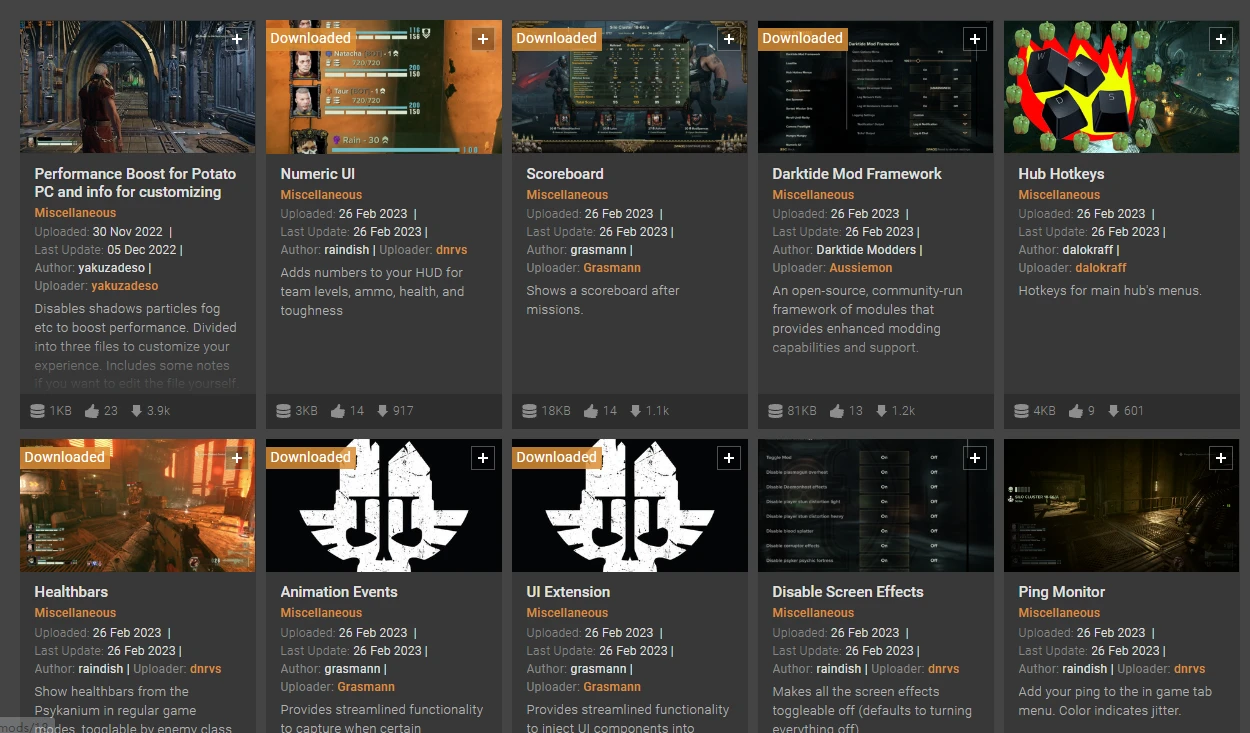1250x733 pixels.
Task: Open the Darktide Mod Framework title
Action: point(857,173)
